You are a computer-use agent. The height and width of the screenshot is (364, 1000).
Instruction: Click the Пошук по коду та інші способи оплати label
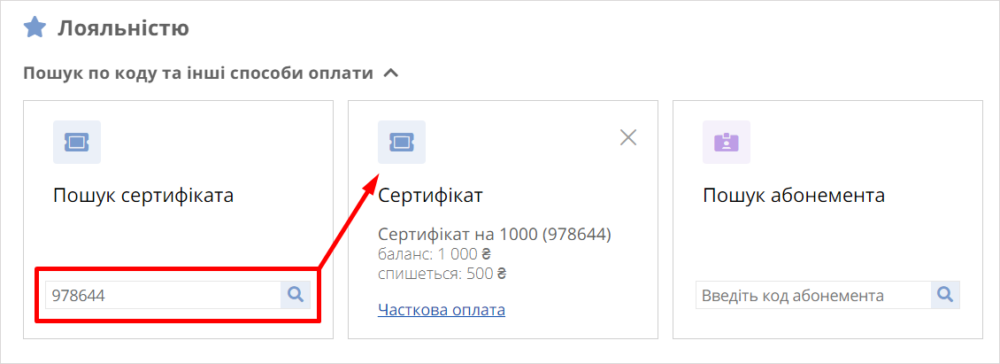(x=198, y=73)
